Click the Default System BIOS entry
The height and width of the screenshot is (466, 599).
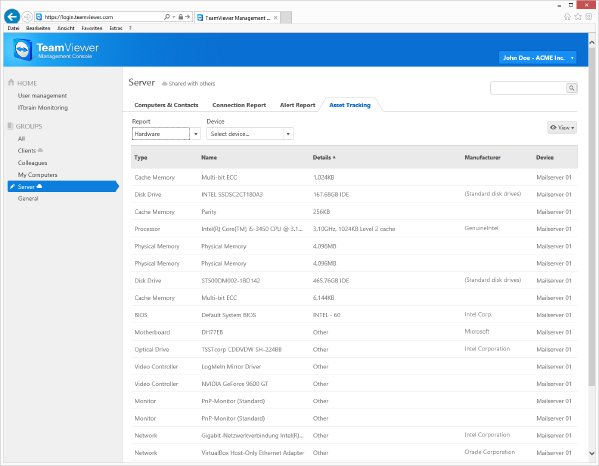pyautogui.click(x=229, y=315)
